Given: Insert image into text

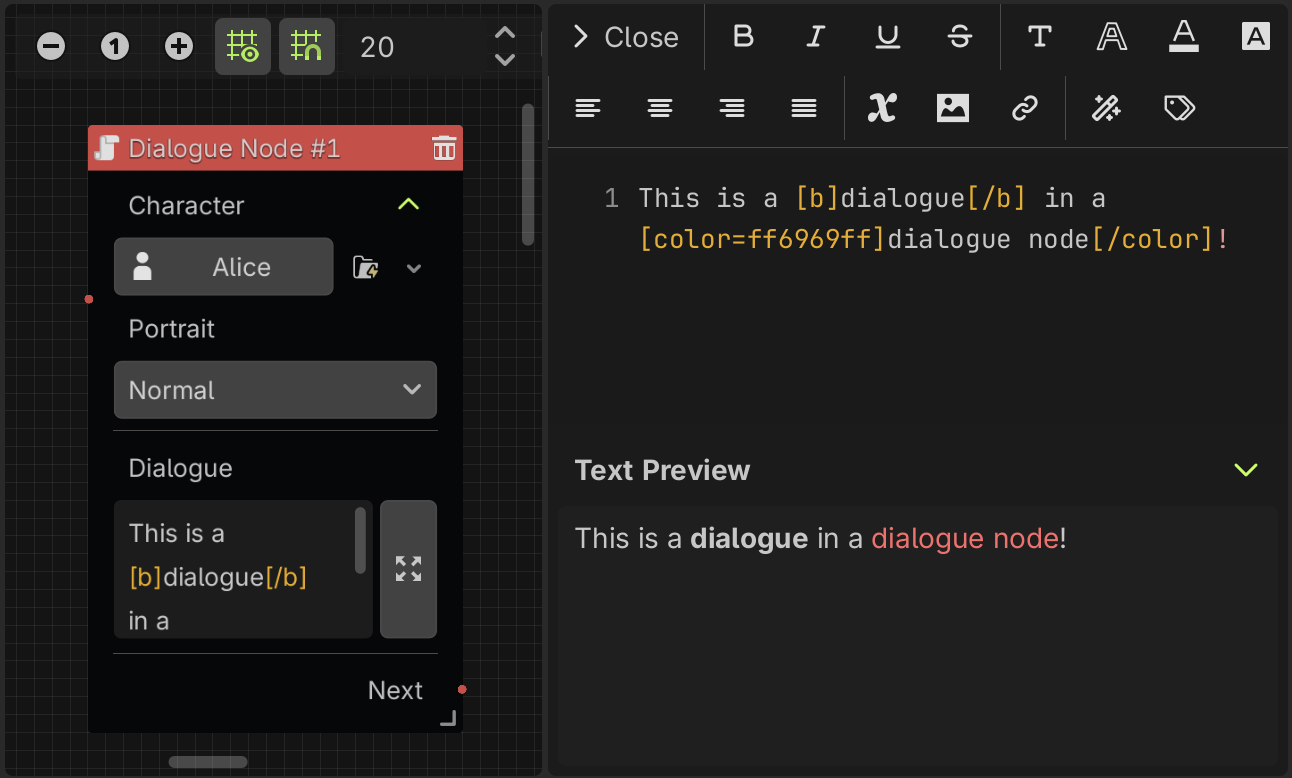Looking at the screenshot, I should [x=953, y=108].
